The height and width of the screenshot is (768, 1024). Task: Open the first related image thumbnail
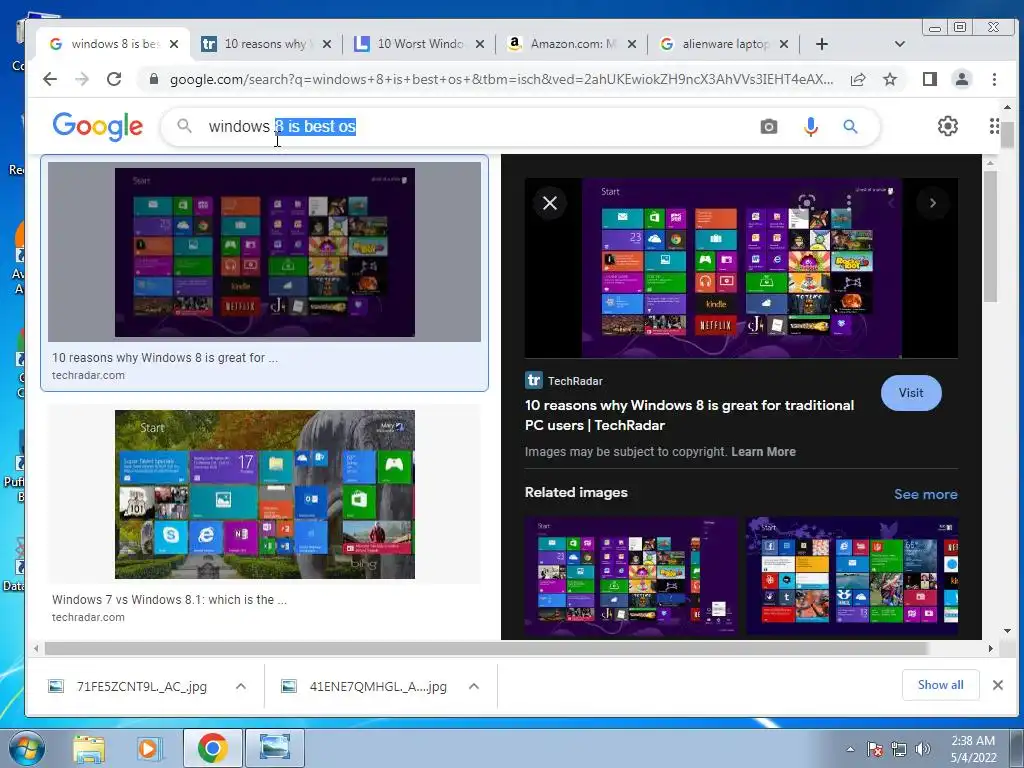(x=631, y=575)
